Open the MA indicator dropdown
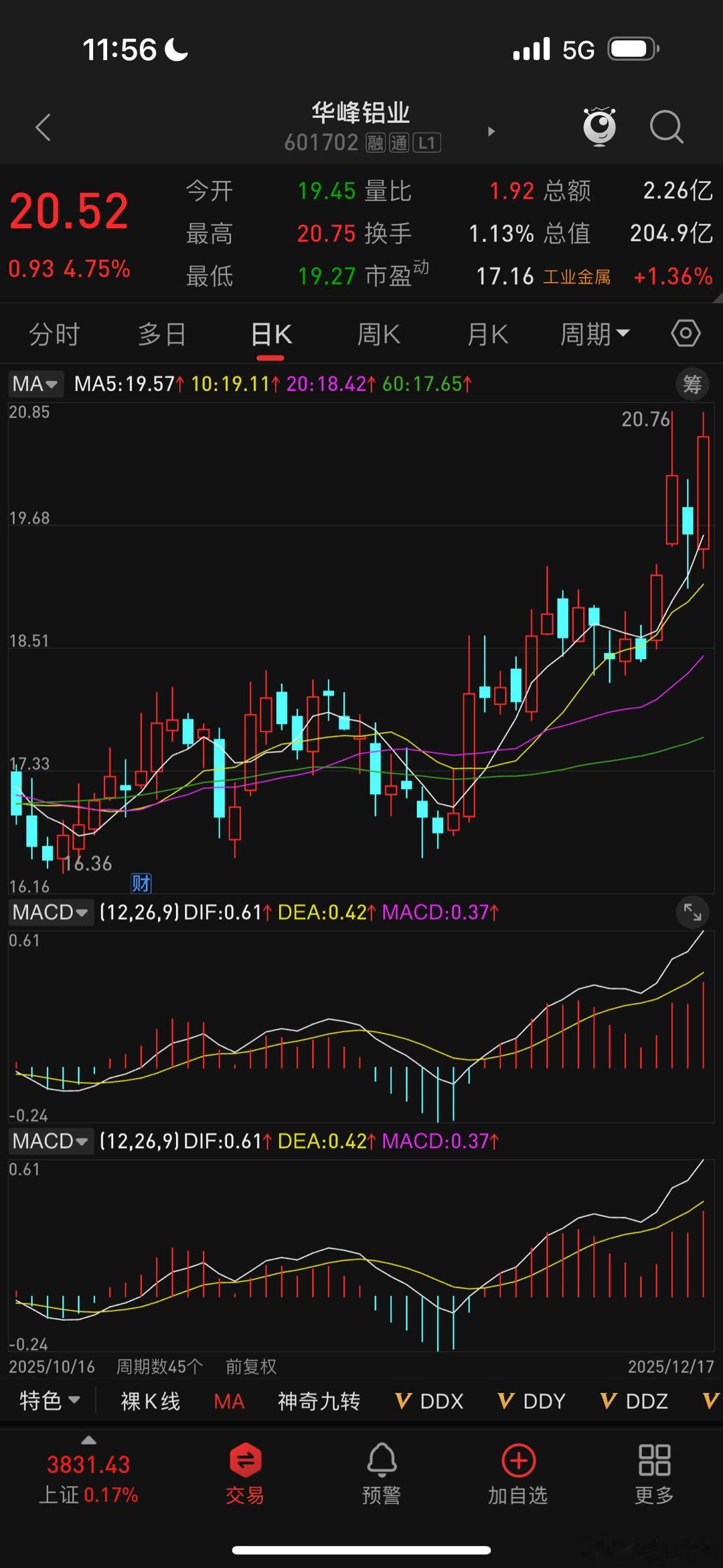The image size is (723, 1568). pyautogui.click(x=36, y=384)
